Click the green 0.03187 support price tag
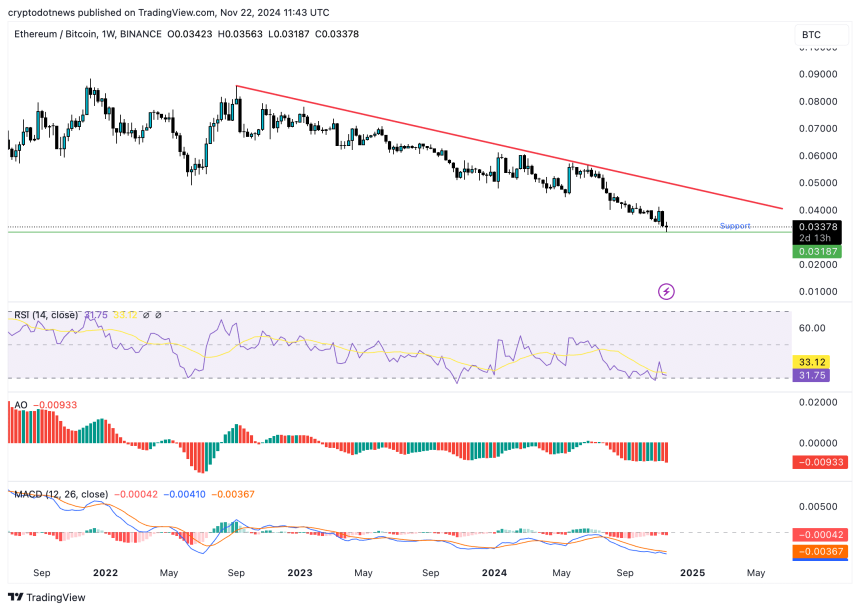 [x=817, y=252]
